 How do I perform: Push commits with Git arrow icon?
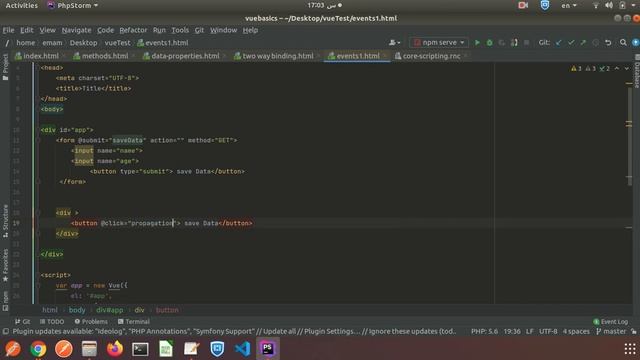(x=583, y=42)
